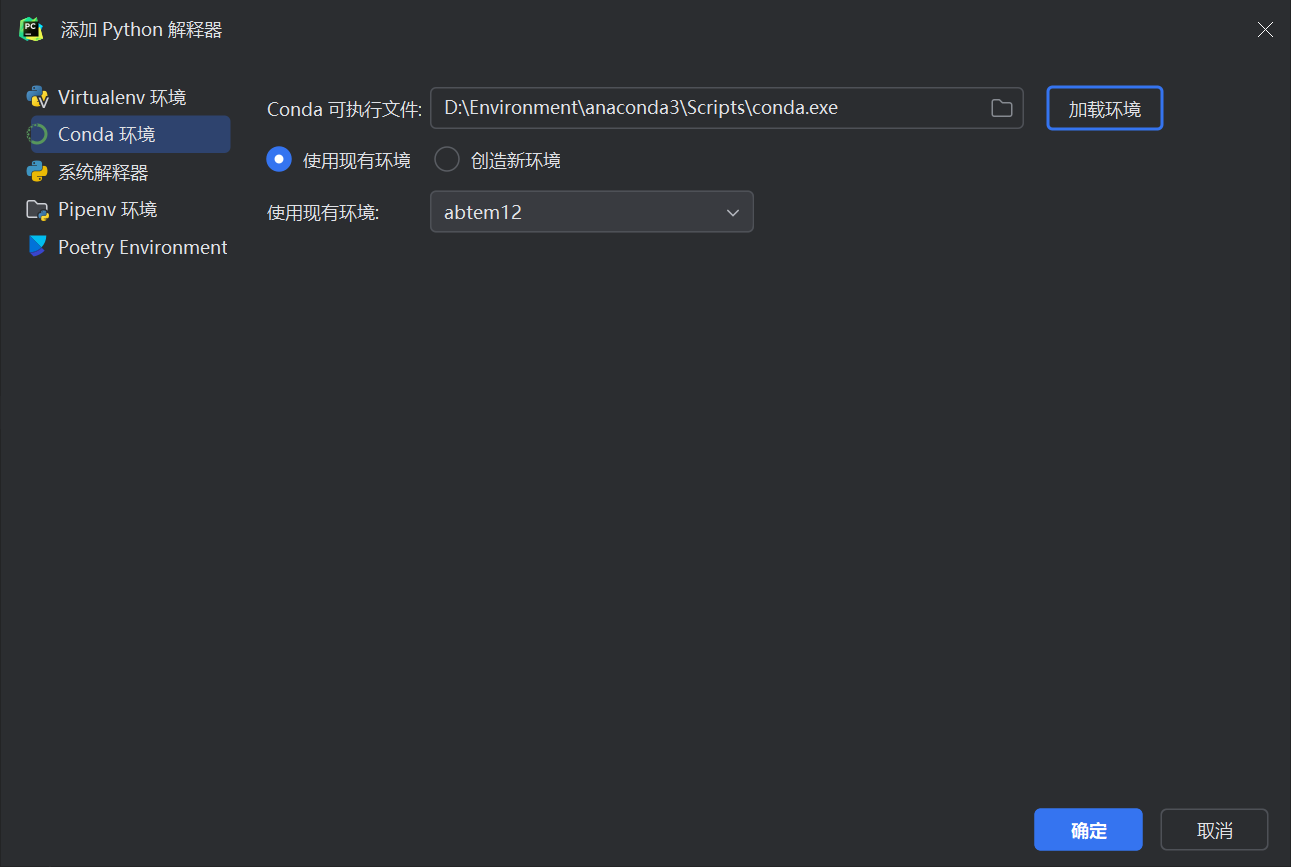The image size is (1291, 867).
Task: Confirm with the 确定 button
Action: pyautogui.click(x=1088, y=830)
